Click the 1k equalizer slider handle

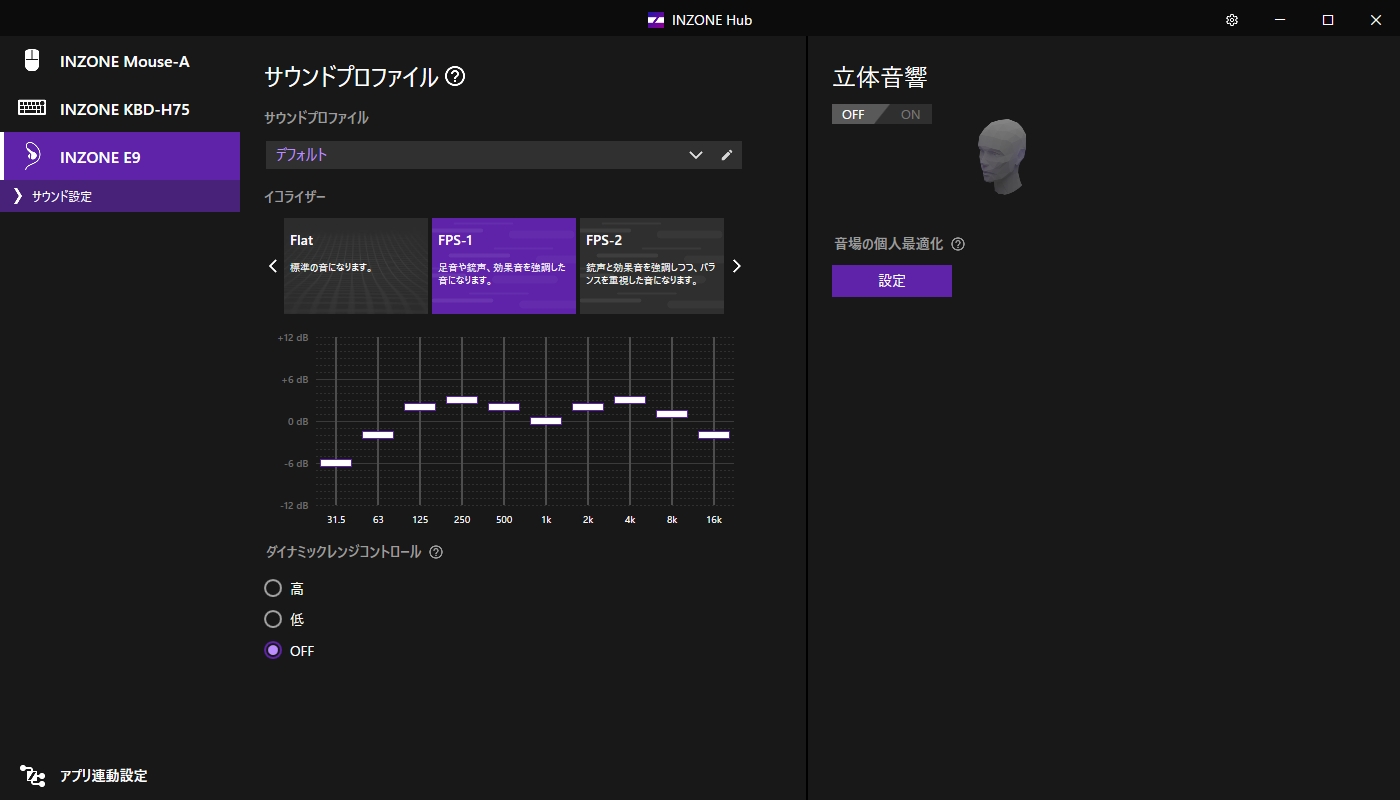point(546,421)
